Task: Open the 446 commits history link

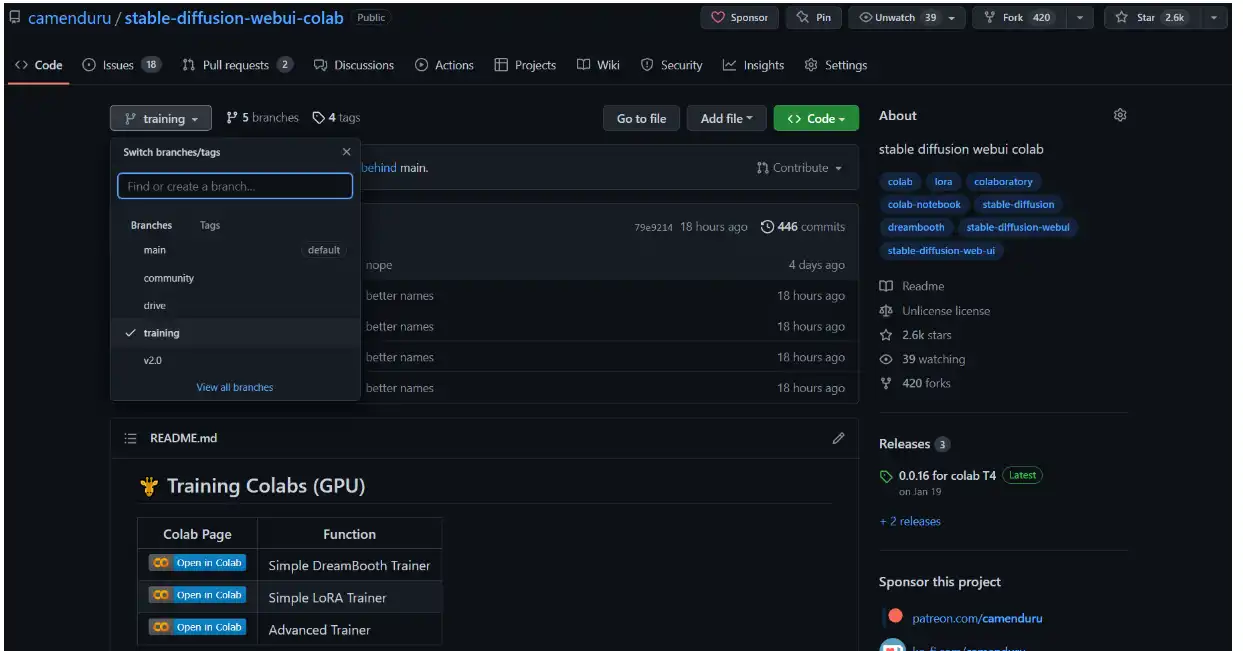Action: [803, 227]
